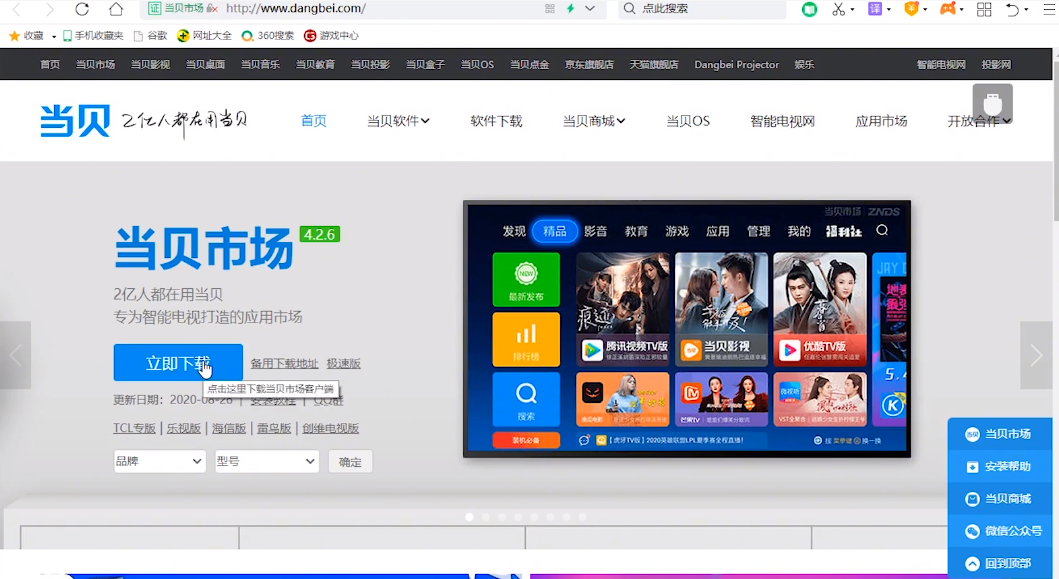1059x579 pixels.
Task: Click the browser refresh icon
Action: pyautogui.click(x=82, y=9)
